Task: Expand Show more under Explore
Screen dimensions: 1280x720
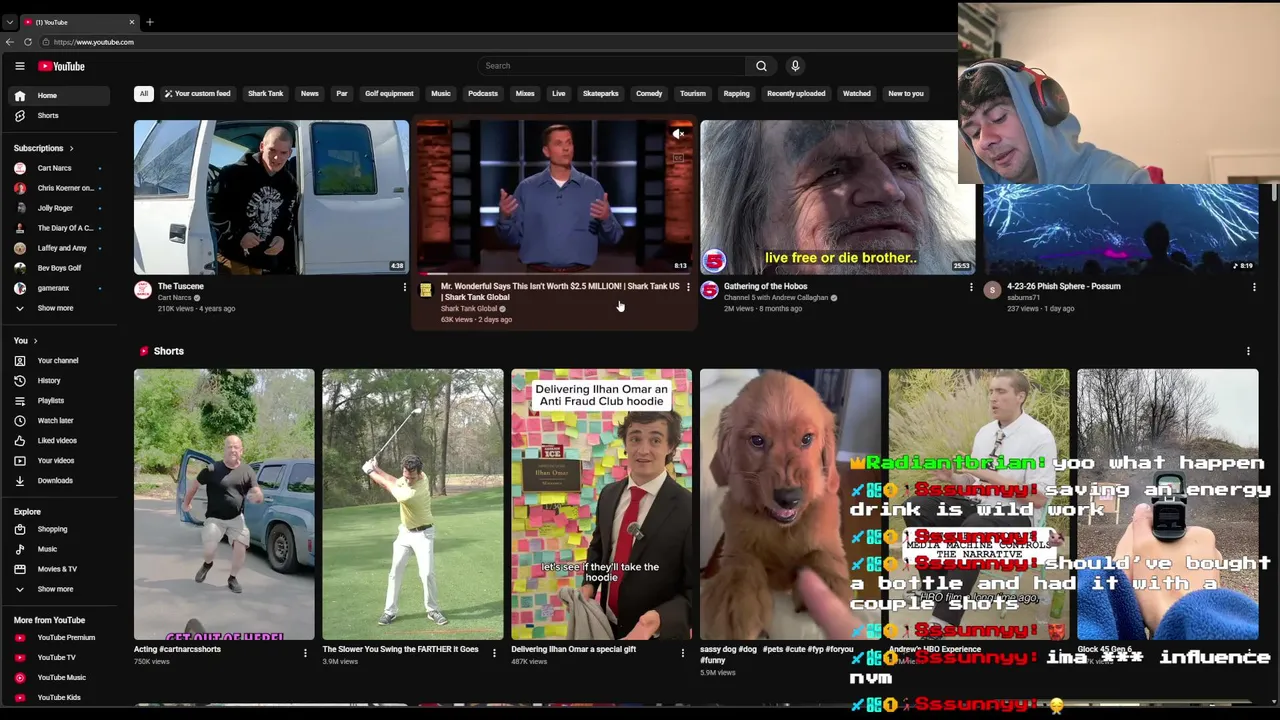Action: coord(60,589)
